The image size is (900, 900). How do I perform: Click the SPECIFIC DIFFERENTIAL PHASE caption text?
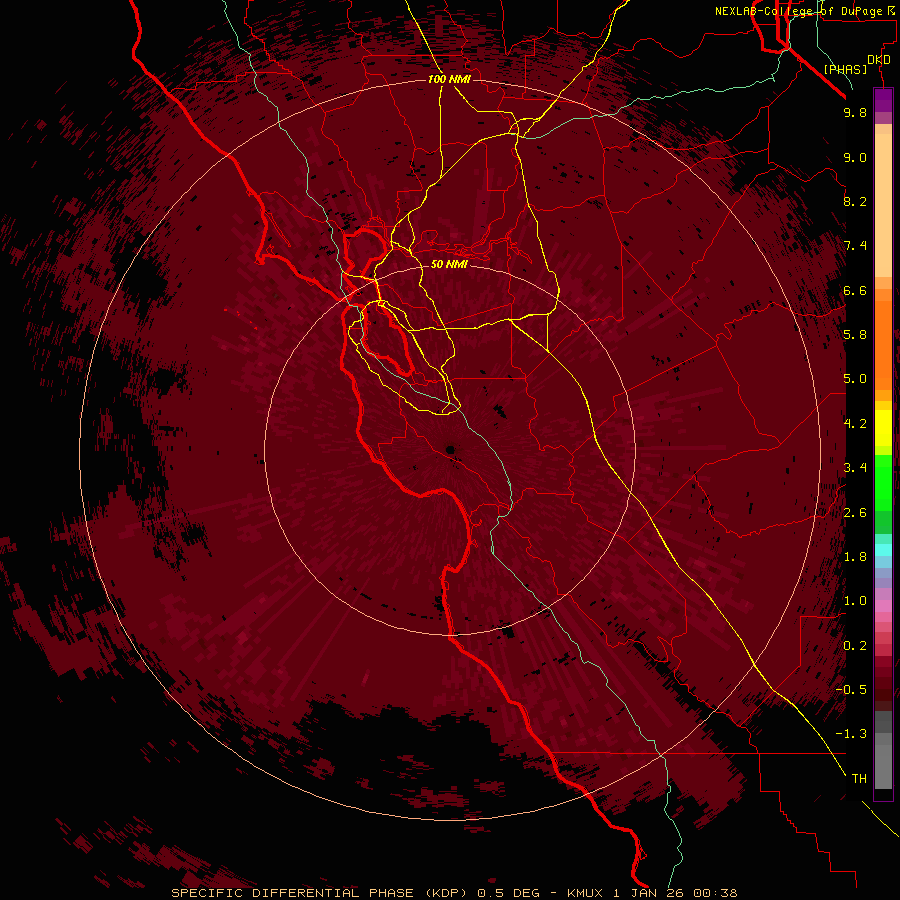292,893
